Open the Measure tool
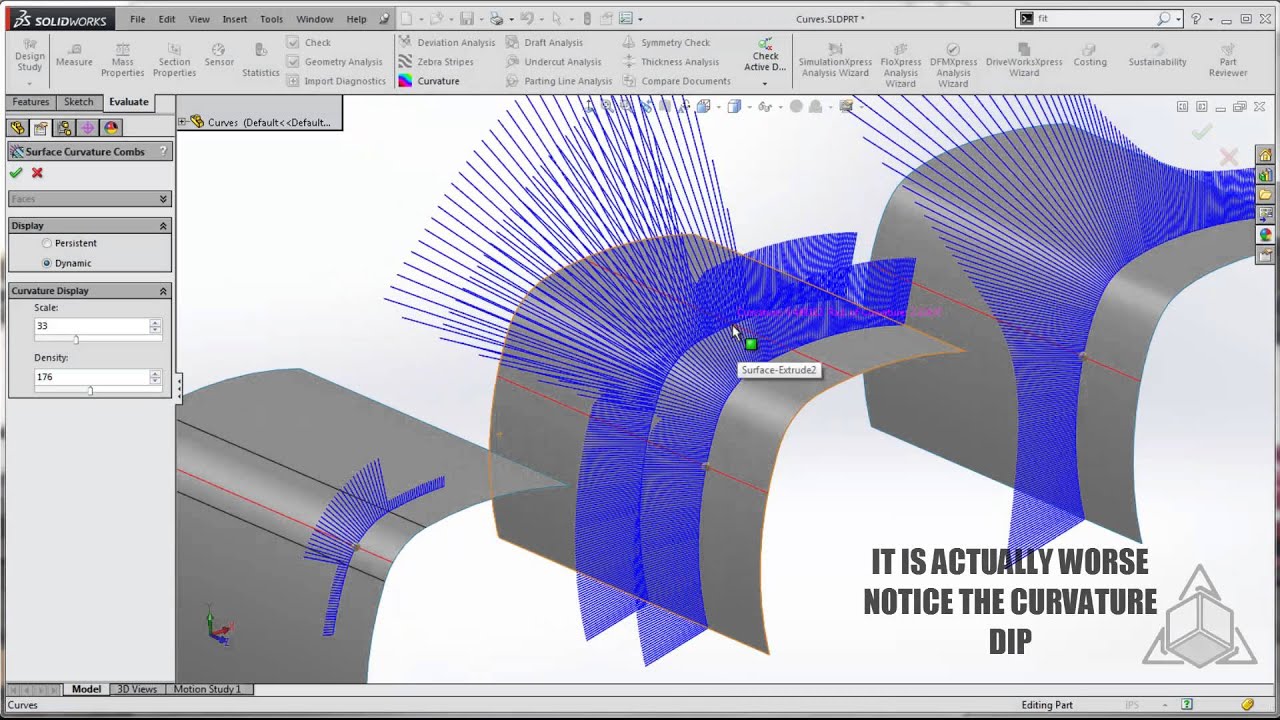Screen dimensions: 1280x720 pos(74,56)
